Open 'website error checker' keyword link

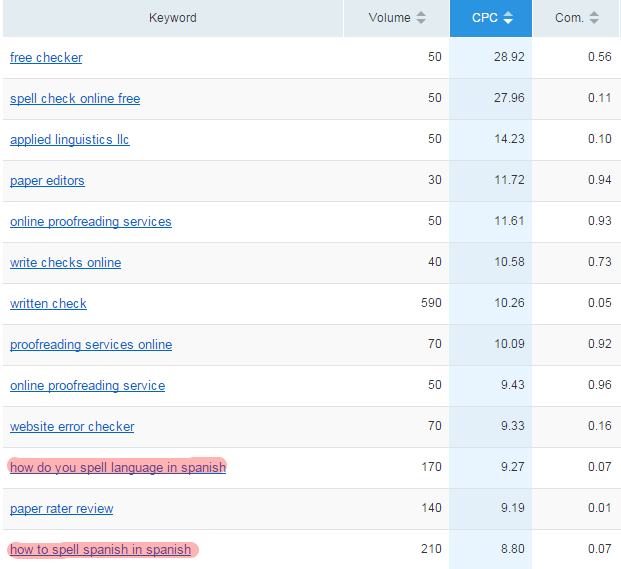tap(72, 427)
